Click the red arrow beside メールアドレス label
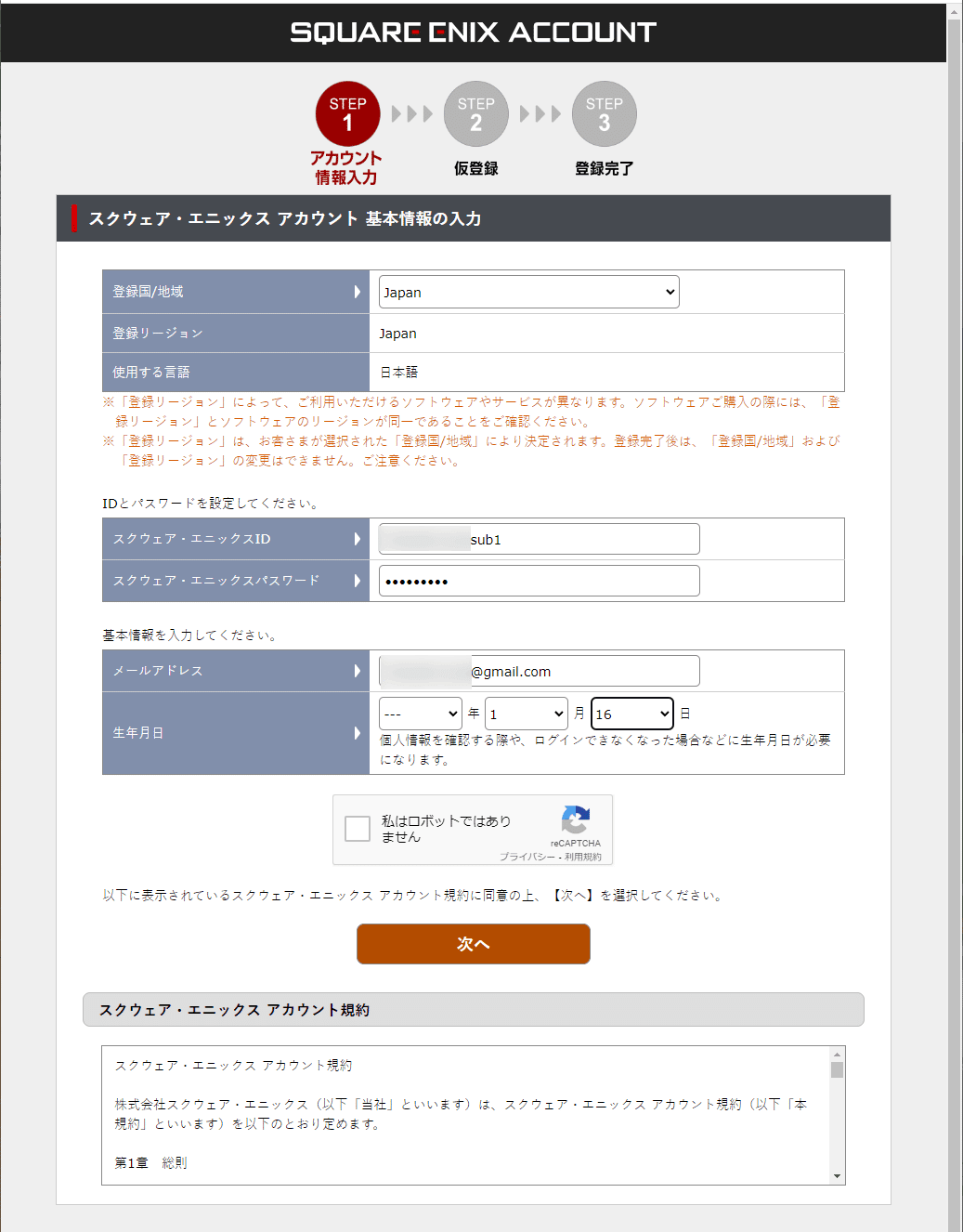This screenshot has height=1232, width=963. click(x=359, y=670)
